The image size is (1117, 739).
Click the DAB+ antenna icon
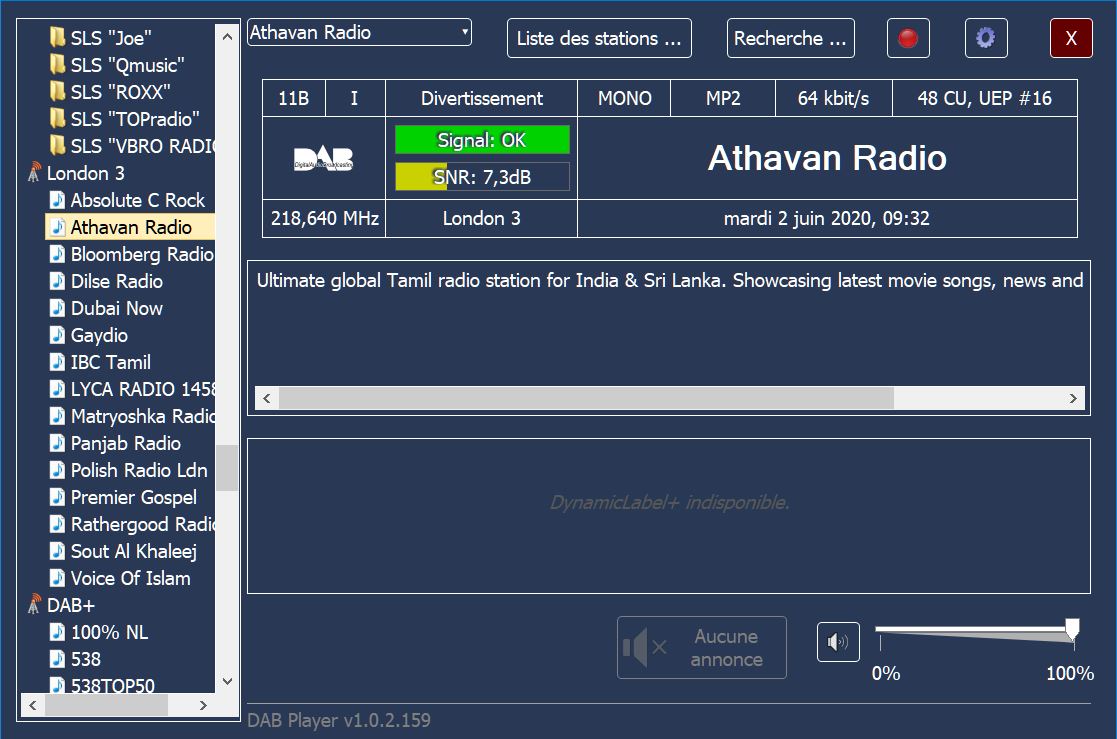click(x=33, y=604)
